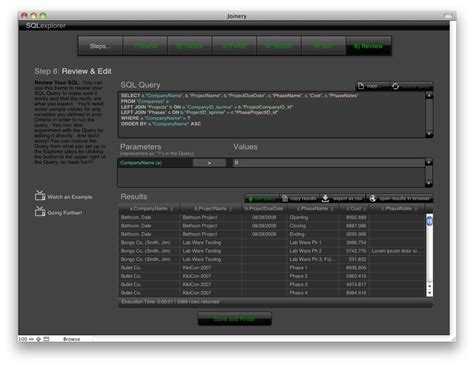Click the 'Lorem ipsum dolor si...' notes cell
The image size is (474, 366).
[x=396, y=251]
